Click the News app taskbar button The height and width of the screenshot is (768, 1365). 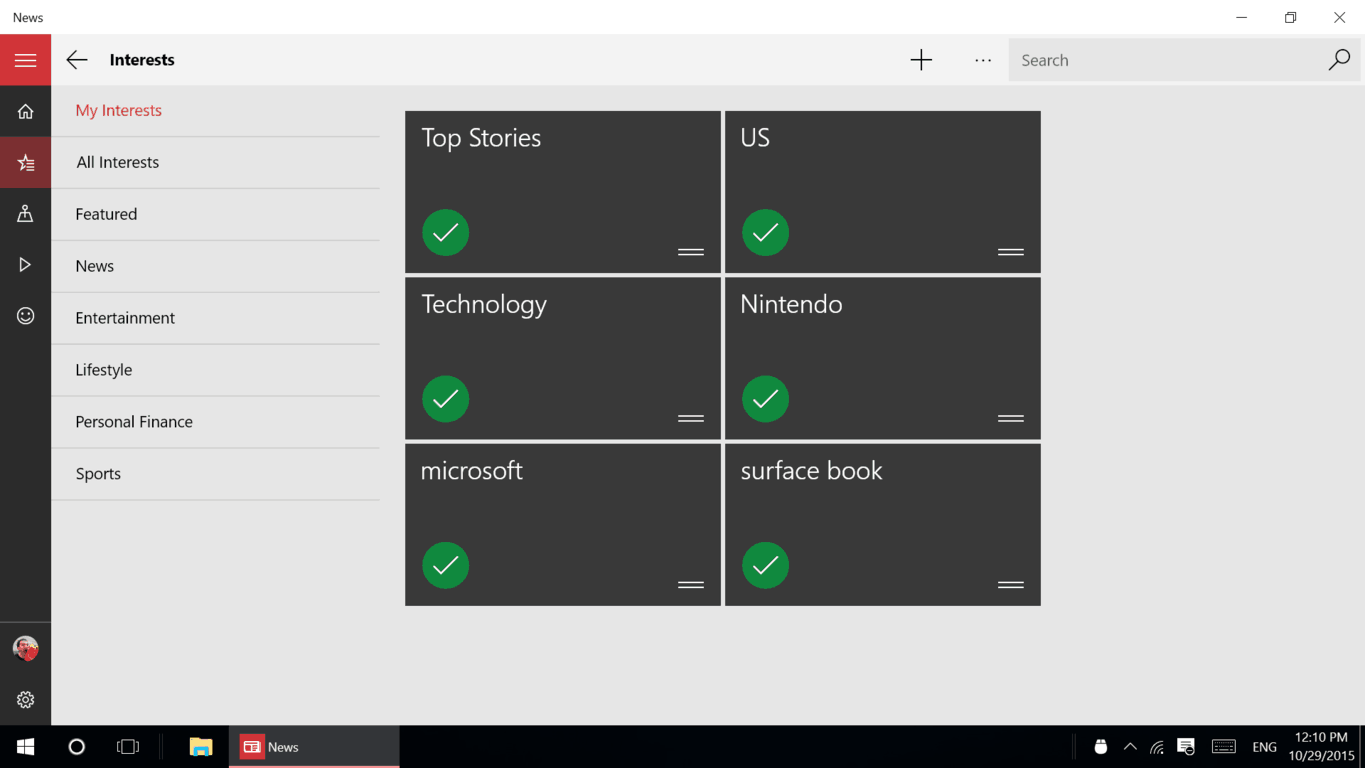314,747
